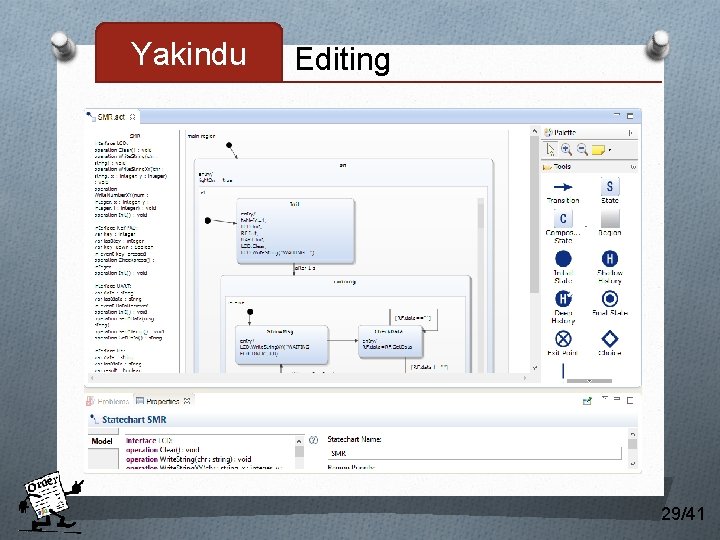Open the note tool dropdown arrow
720x540 pixels.
pyautogui.click(x=610, y=150)
